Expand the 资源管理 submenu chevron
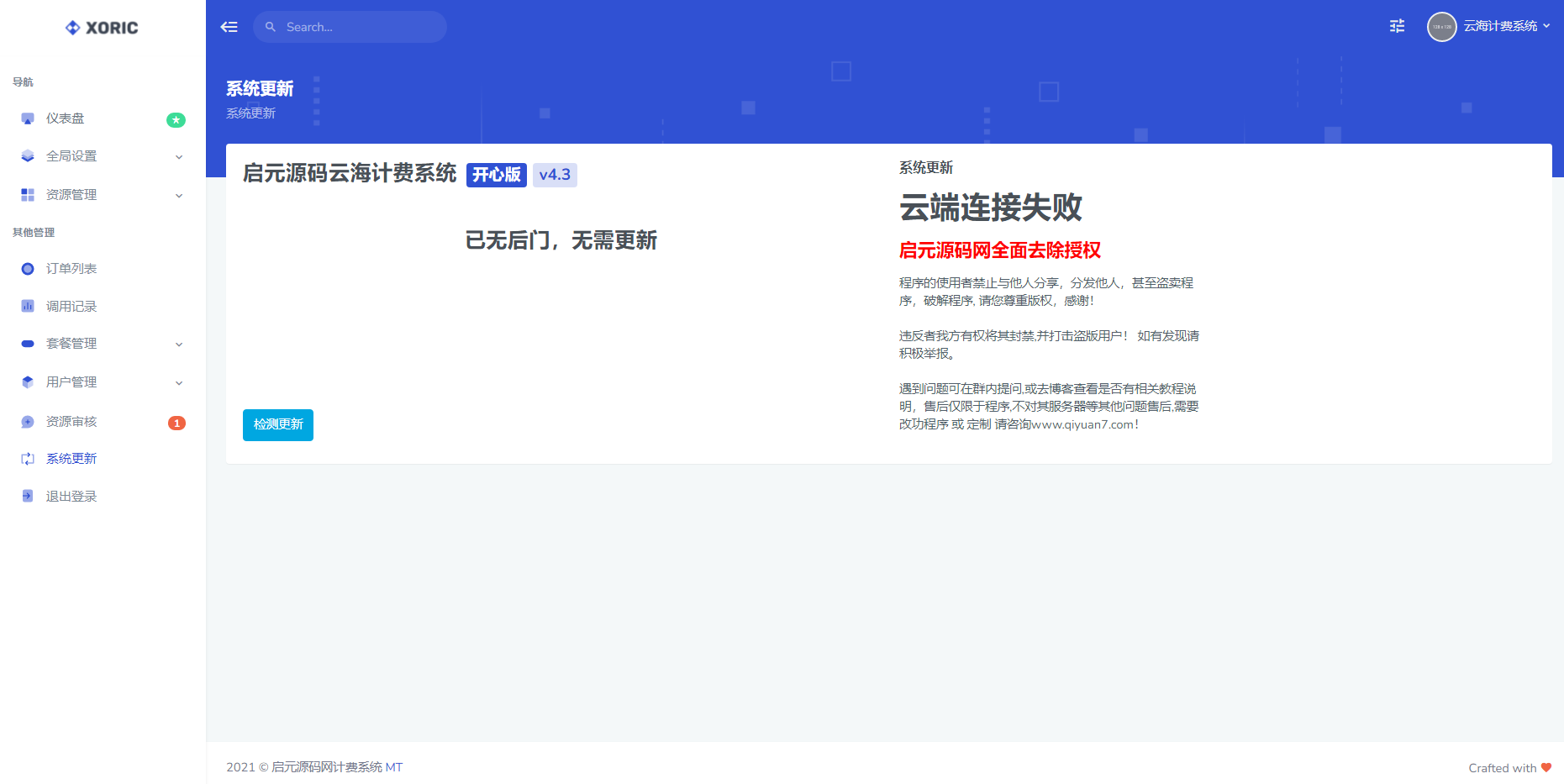The height and width of the screenshot is (784, 1564). [179, 196]
